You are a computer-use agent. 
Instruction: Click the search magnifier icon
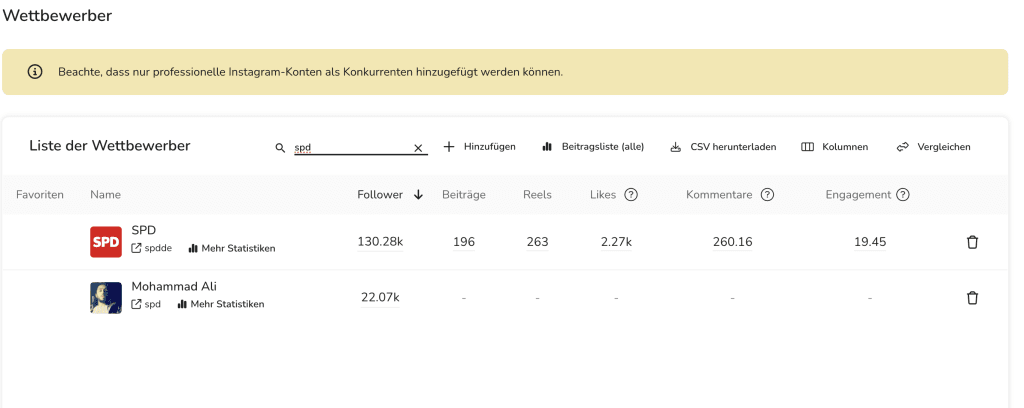pos(281,147)
